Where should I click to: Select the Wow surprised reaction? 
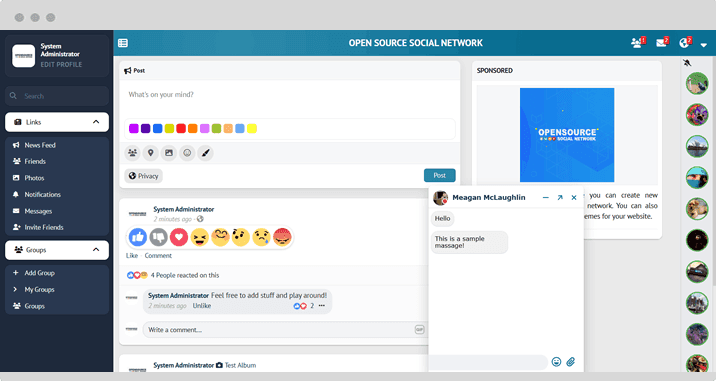point(241,237)
